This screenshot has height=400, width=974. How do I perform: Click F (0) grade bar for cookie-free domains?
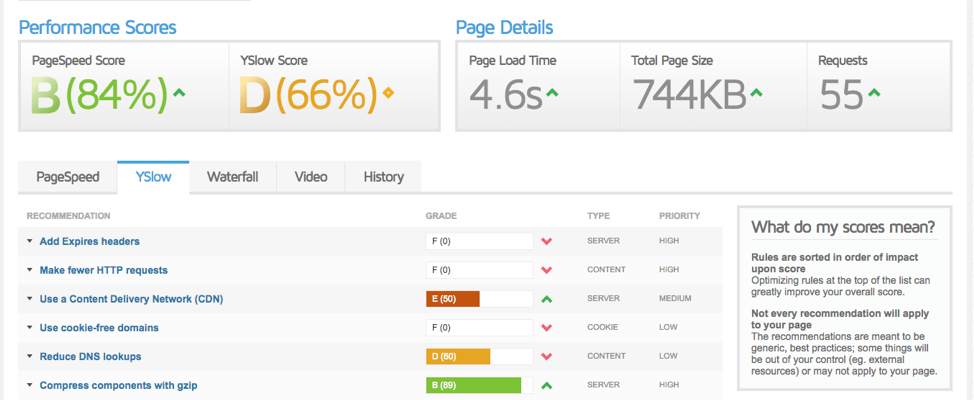[x=480, y=327]
